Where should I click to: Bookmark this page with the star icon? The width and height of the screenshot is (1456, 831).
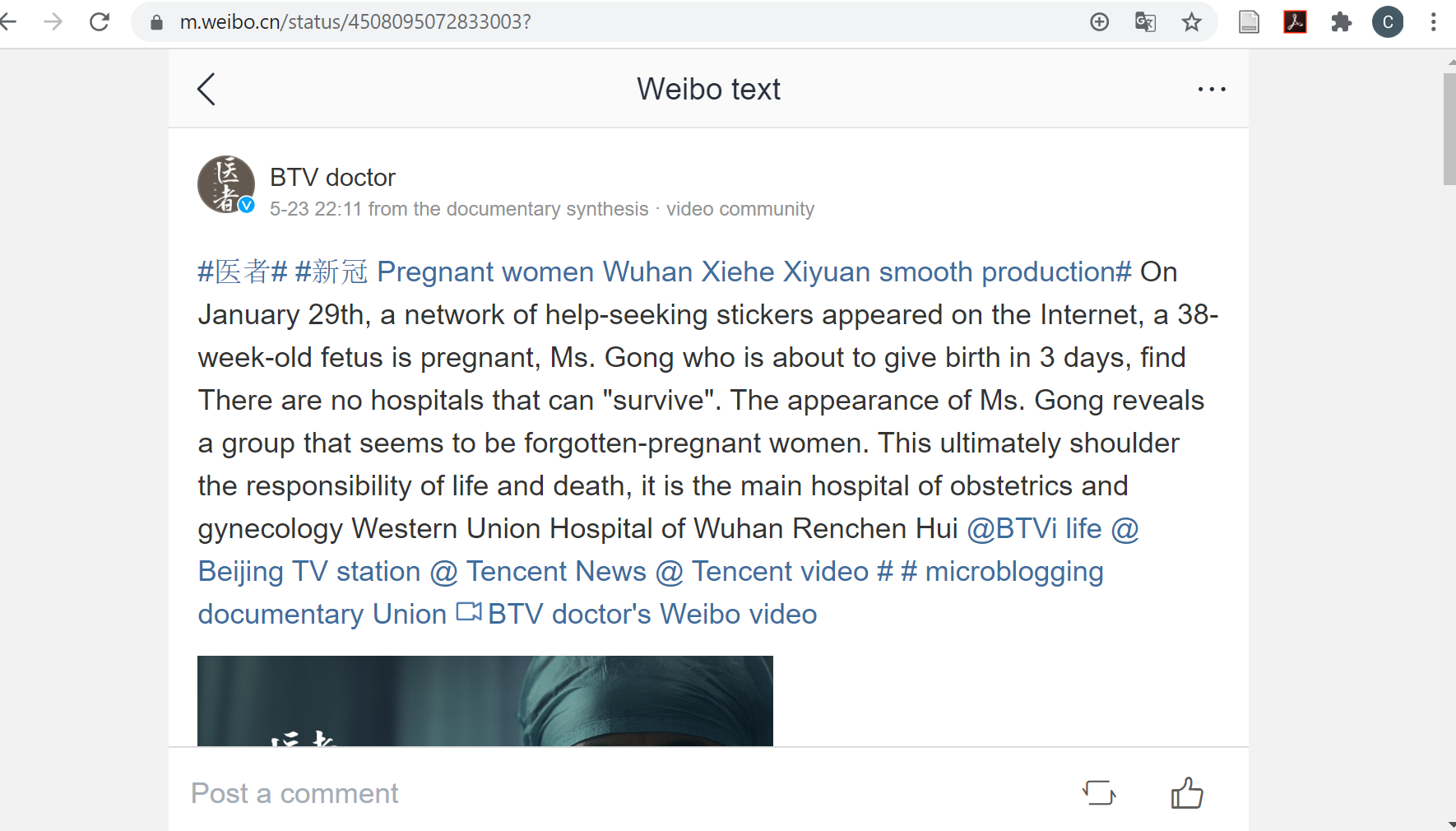point(1191,22)
